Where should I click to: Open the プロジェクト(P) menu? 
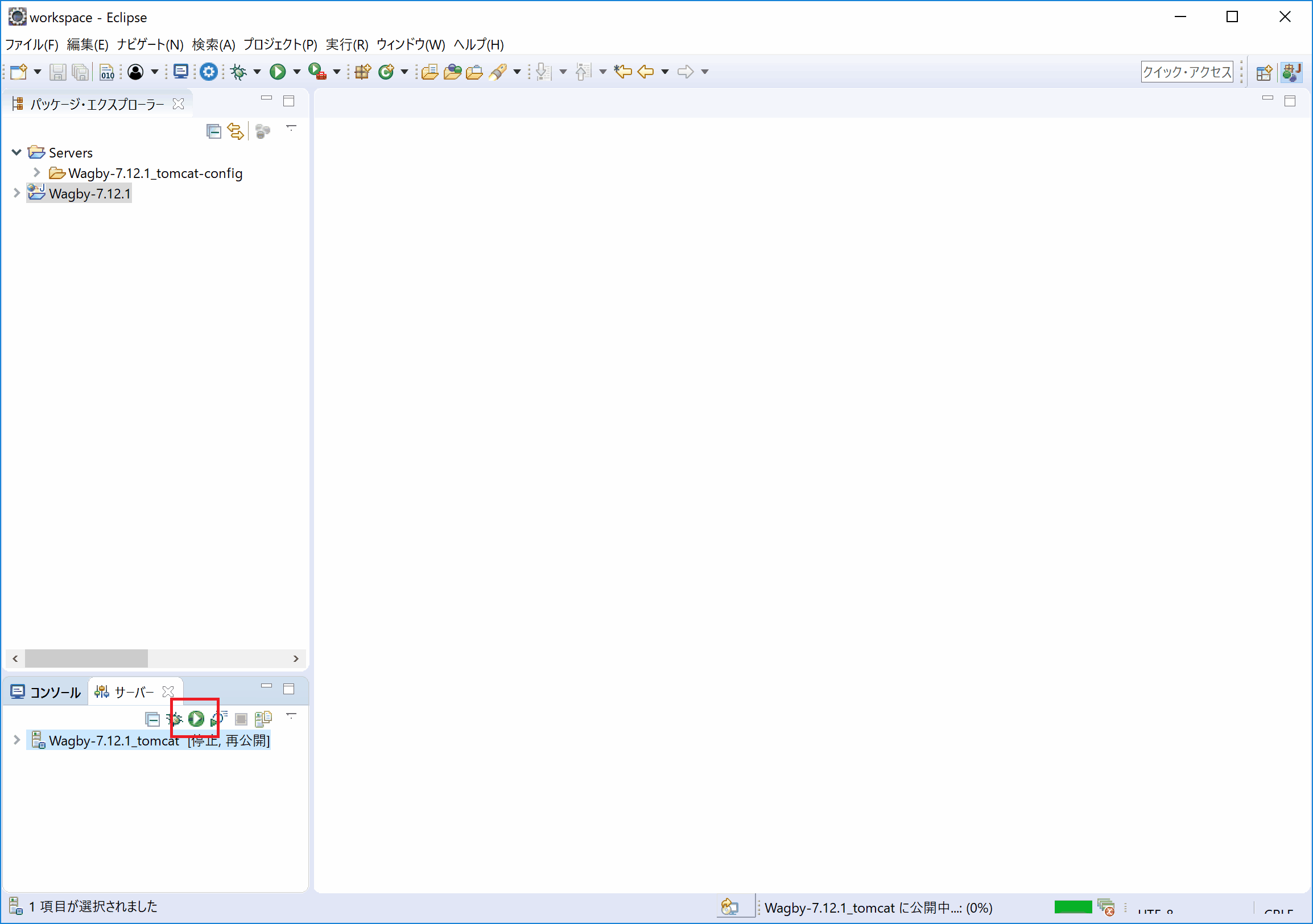click(280, 44)
